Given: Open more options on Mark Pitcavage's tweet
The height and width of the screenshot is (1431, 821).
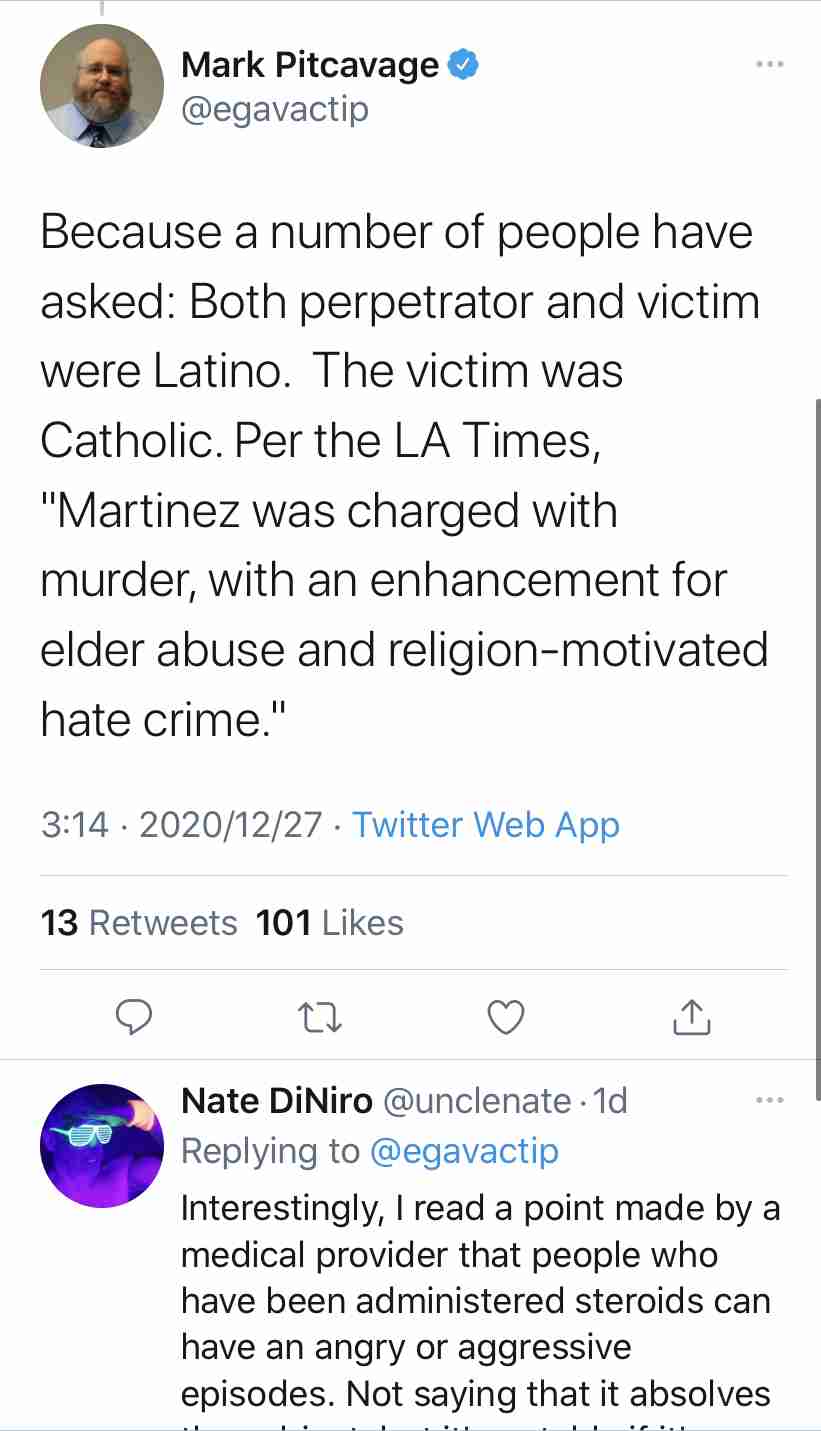Looking at the screenshot, I should click(x=769, y=65).
